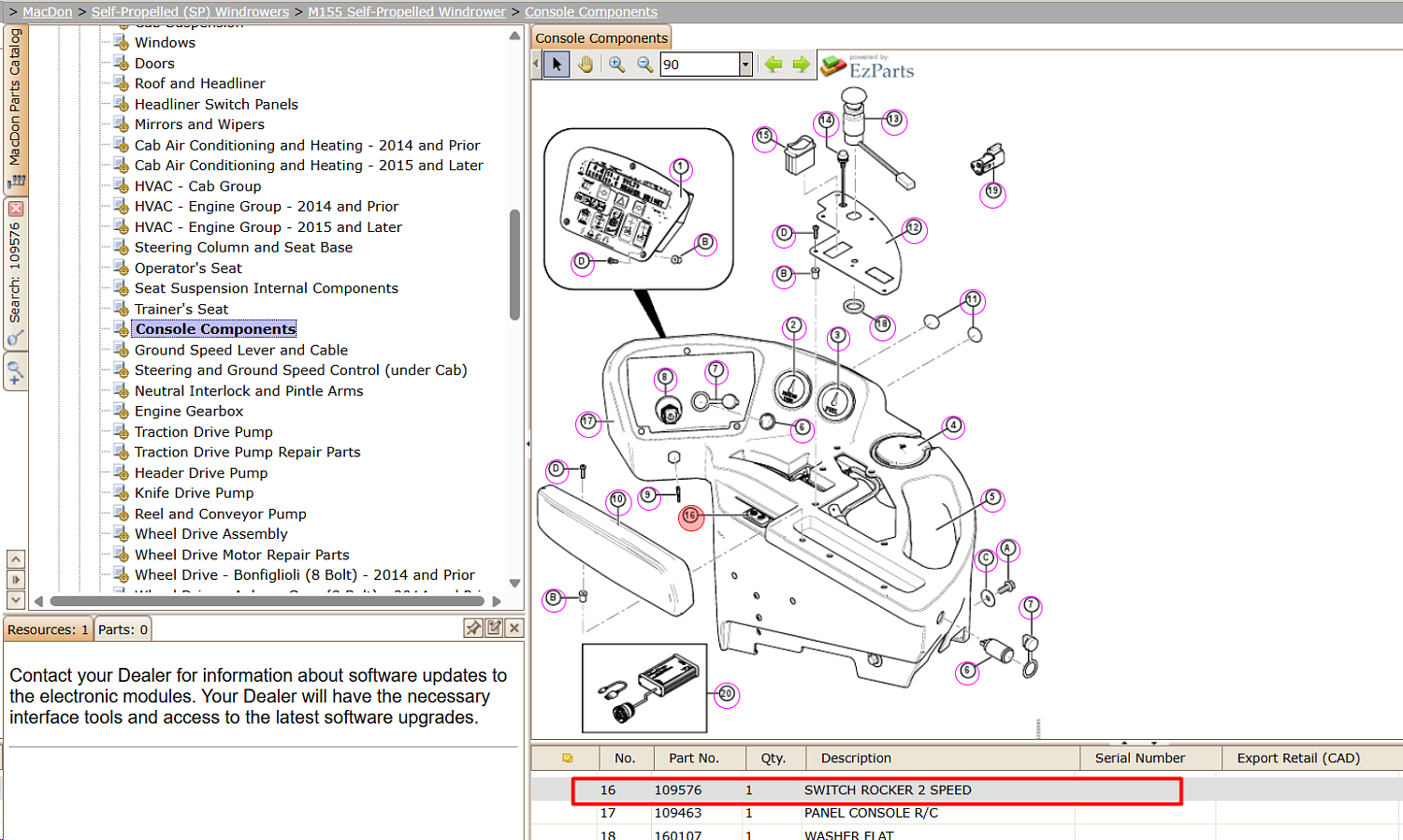
Task: Follow the Console Components breadcrumb link
Action: pyautogui.click(x=591, y=12)
